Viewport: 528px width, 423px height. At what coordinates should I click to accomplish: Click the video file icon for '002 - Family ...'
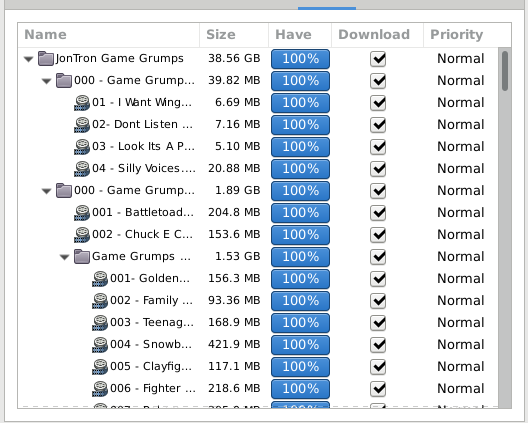tap(100, 300)
